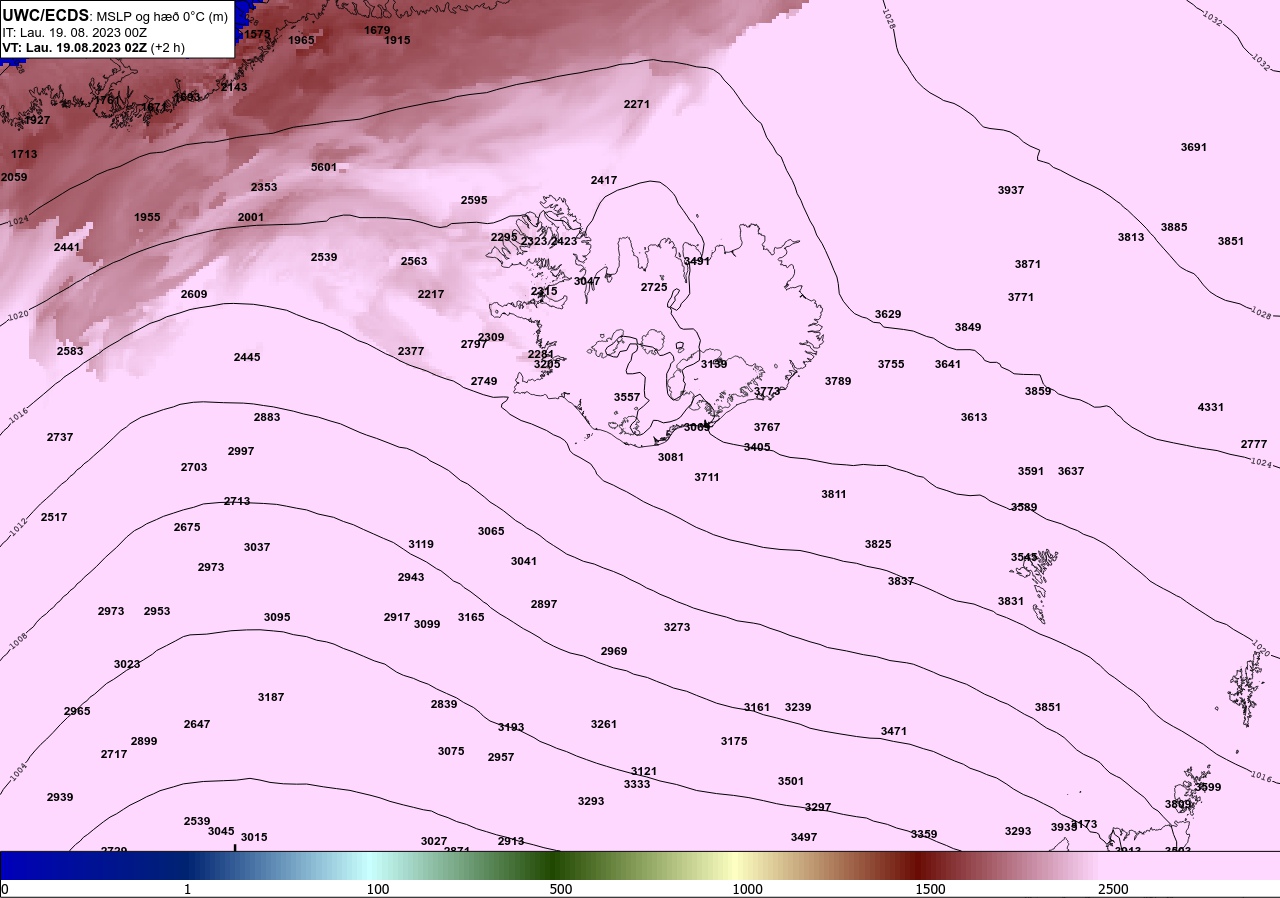Select the value 2609
Viewport: 1280px width, 898px height.
point(194,294)
